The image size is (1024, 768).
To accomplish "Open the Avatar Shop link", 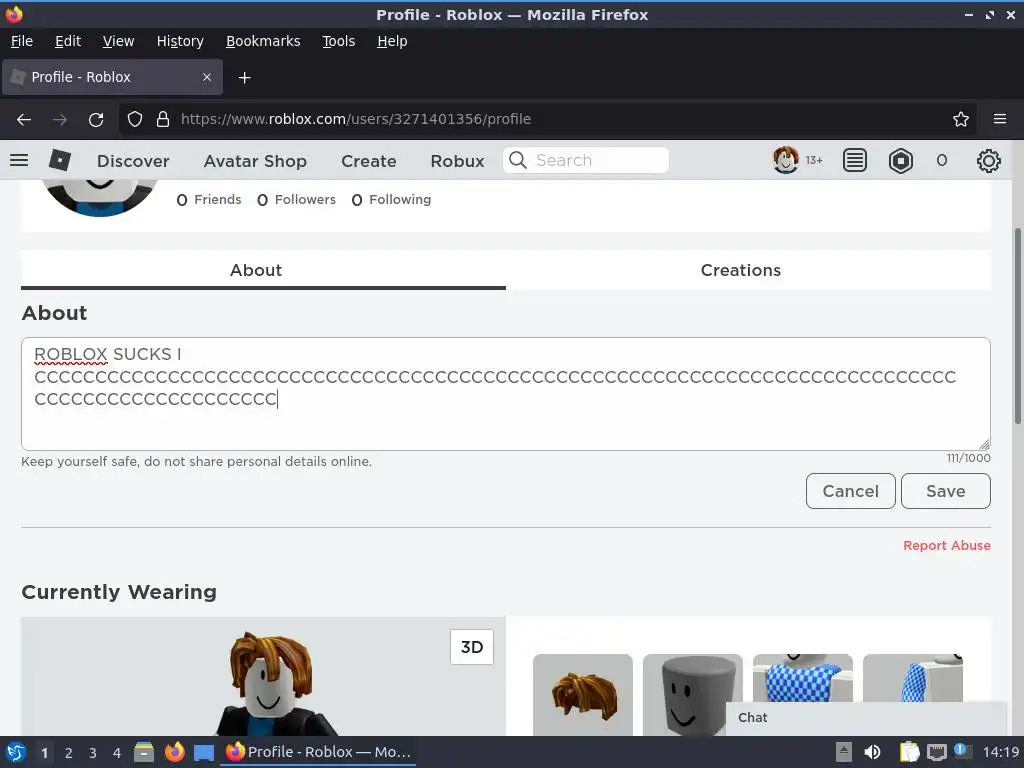I will point(255,161).
